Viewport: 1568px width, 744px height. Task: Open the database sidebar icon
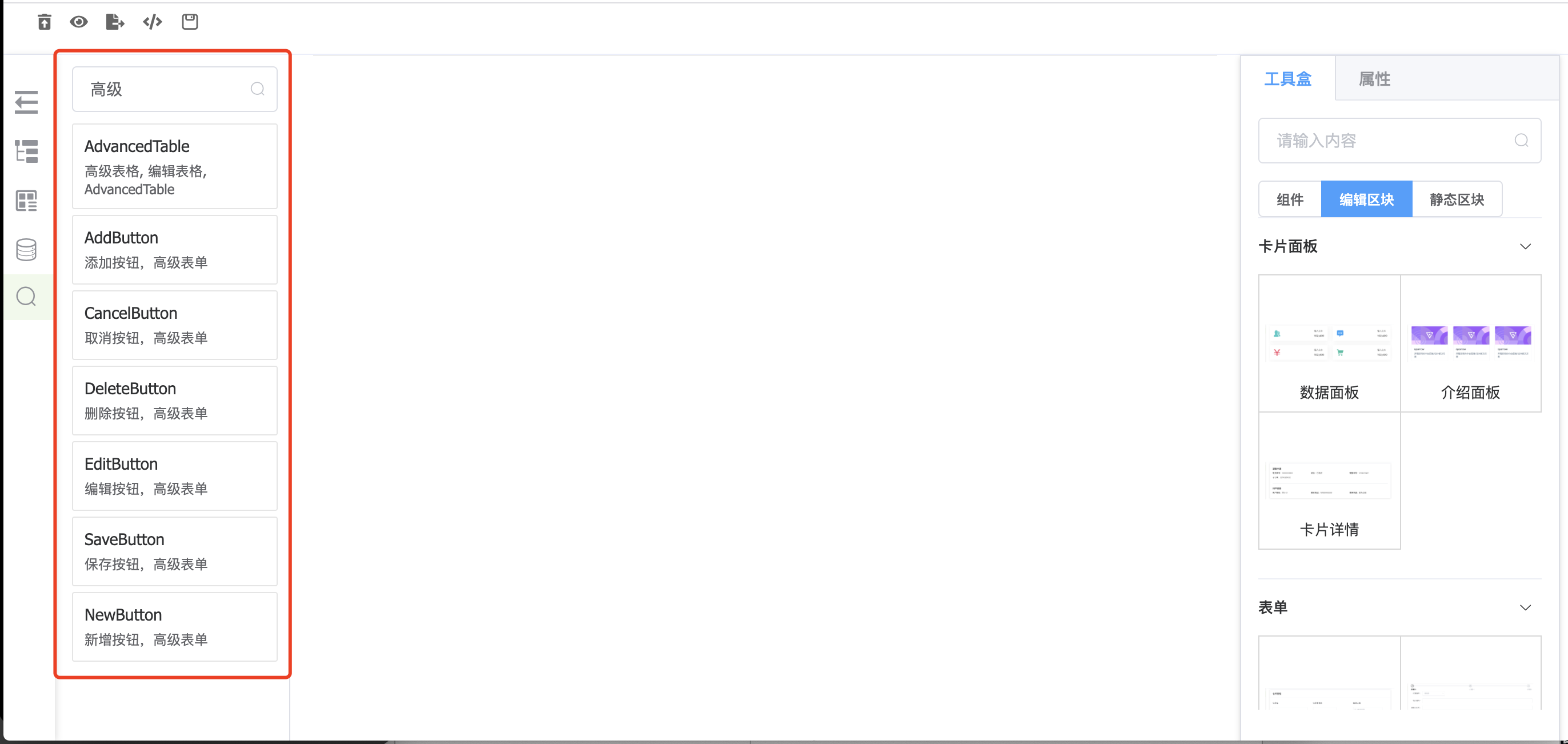click(26, 249)
